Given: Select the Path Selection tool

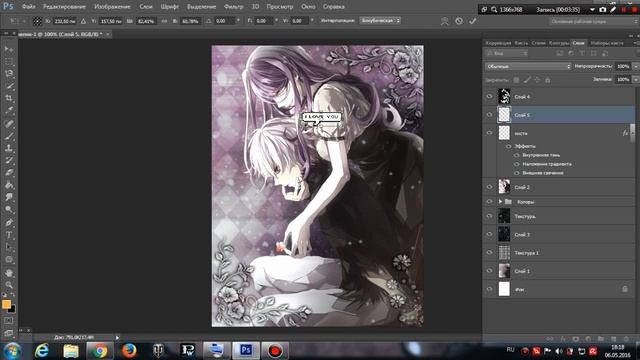Looking at the screenshot, I should point(9,247).
